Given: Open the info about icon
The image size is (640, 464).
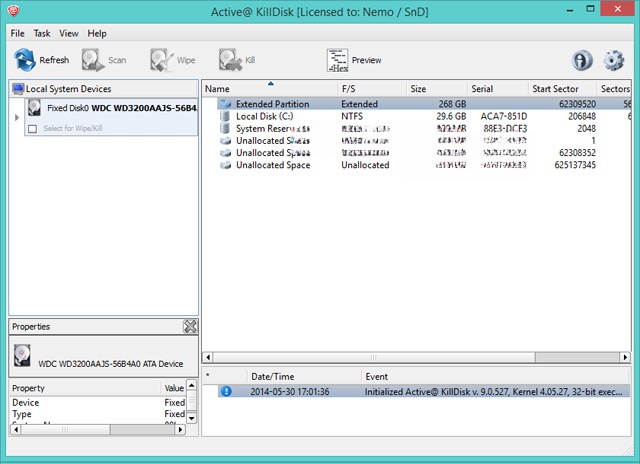Looking at the screenshot, I should (582, 60).
